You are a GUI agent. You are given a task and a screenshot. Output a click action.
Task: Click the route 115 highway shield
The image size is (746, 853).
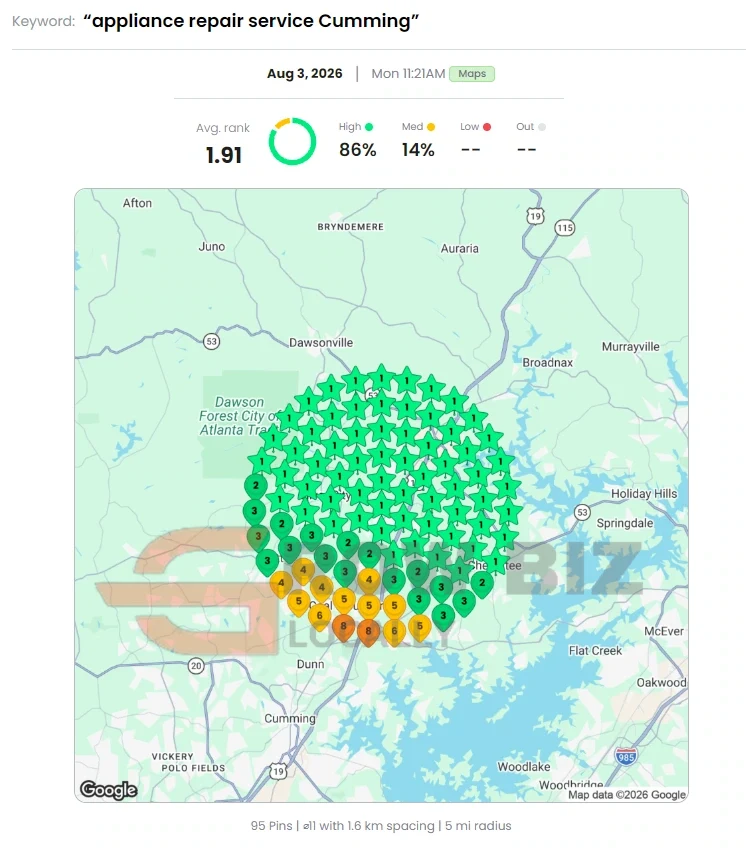[x=565, y=227]
